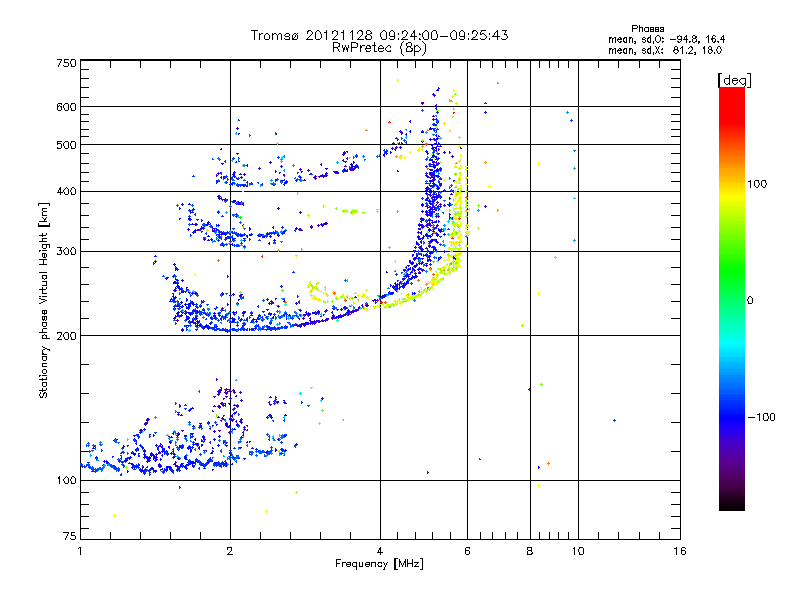Click the '6' x-axis tick label
This screenshot has width=800, height=600.
pyautogui.click(x=467, y=551)
